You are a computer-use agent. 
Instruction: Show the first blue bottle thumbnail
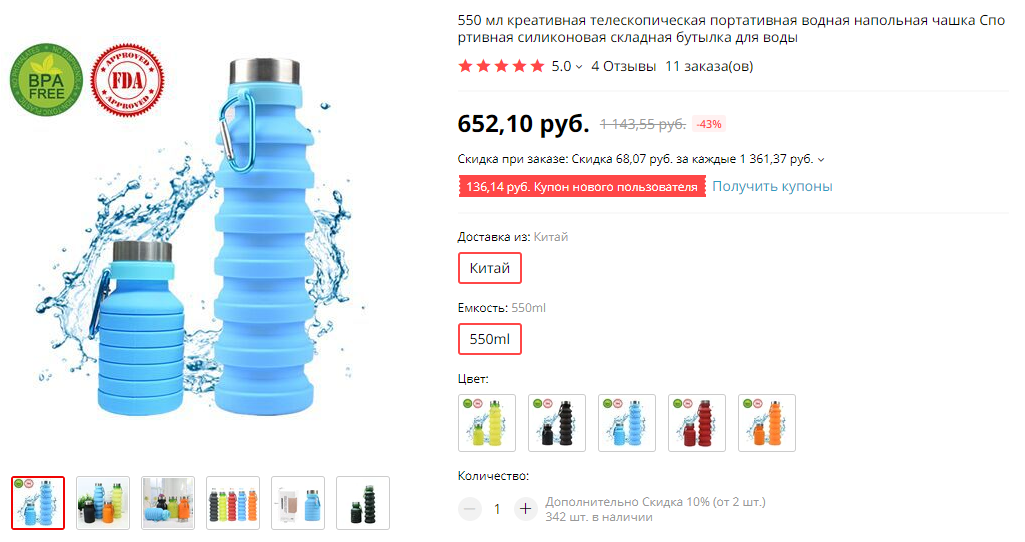click(38, 503)
